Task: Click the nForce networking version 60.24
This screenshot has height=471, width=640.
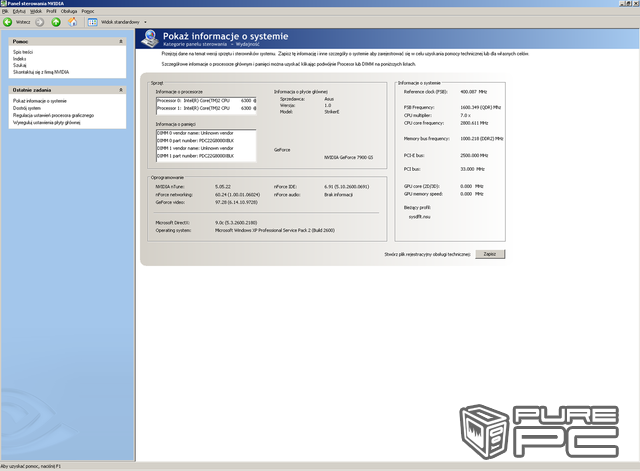Action: coord(238,195)
